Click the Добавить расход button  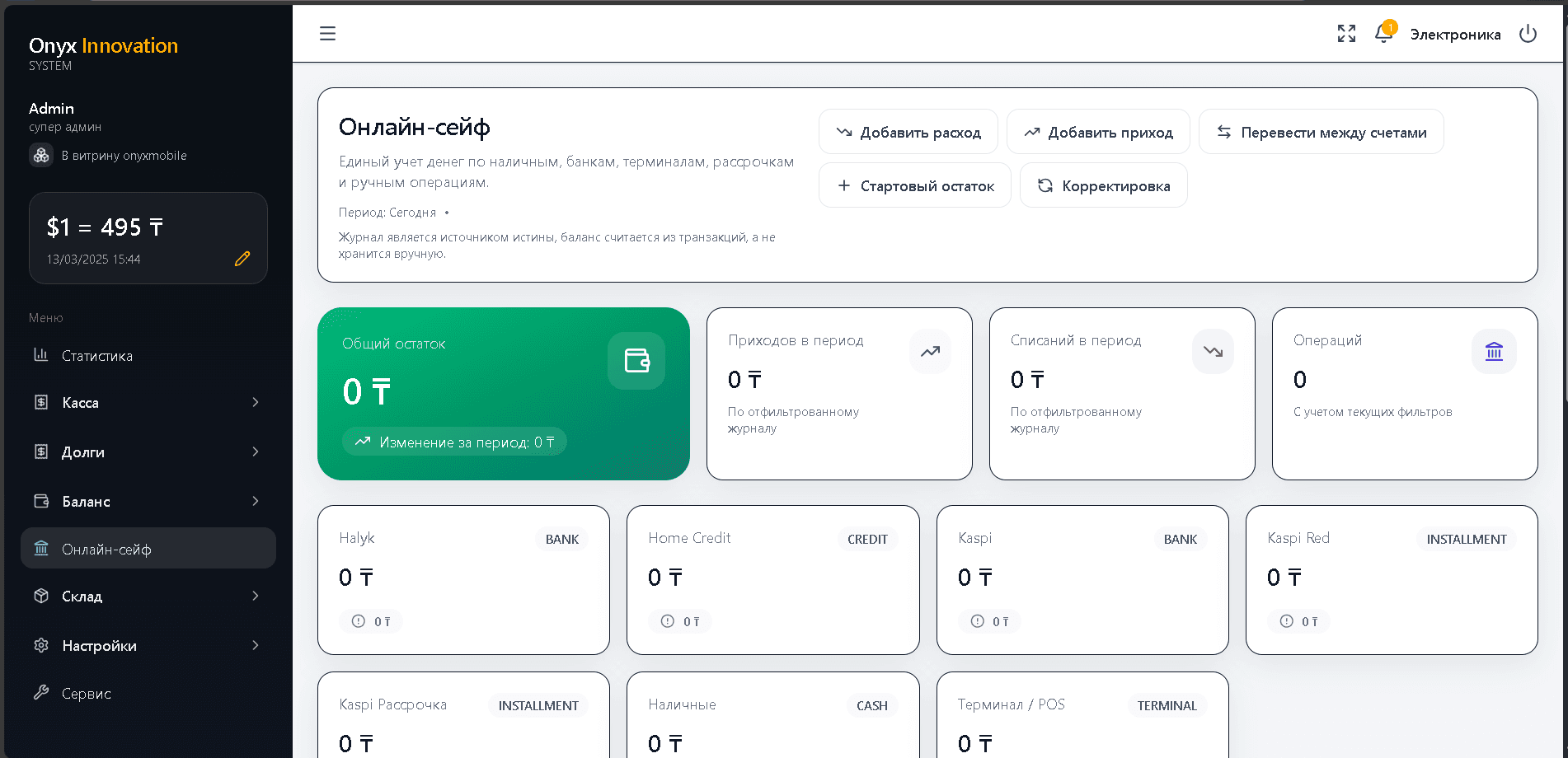click(908, 131)
